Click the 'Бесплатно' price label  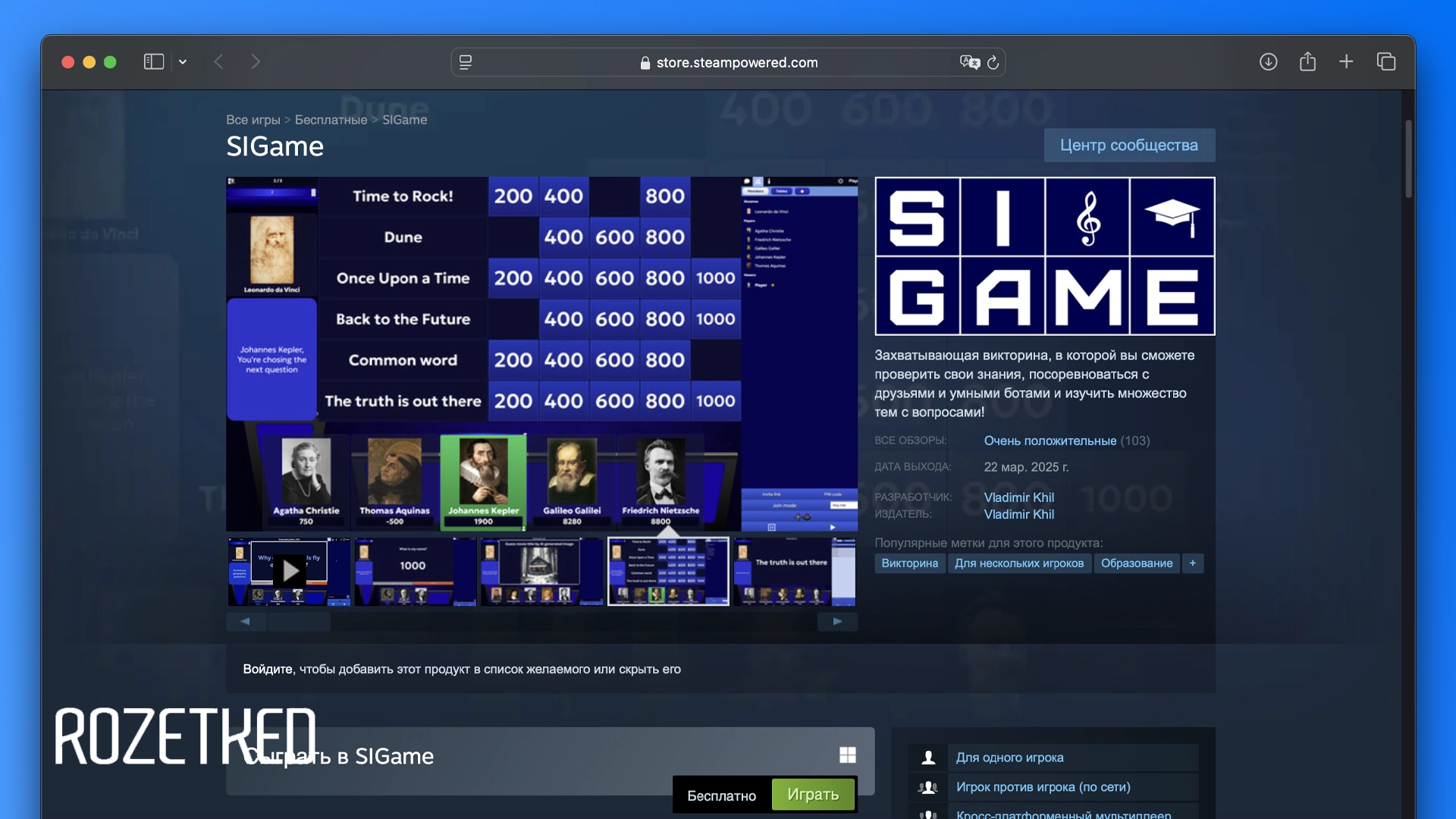(721, 795)
